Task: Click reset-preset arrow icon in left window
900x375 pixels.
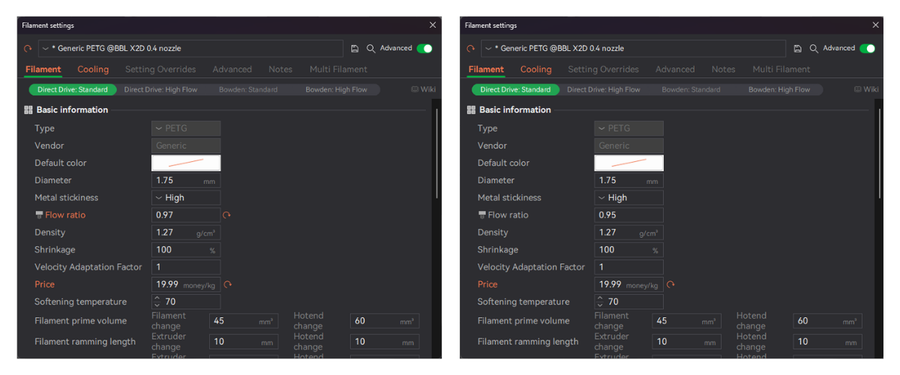Action: coord(28,49)
